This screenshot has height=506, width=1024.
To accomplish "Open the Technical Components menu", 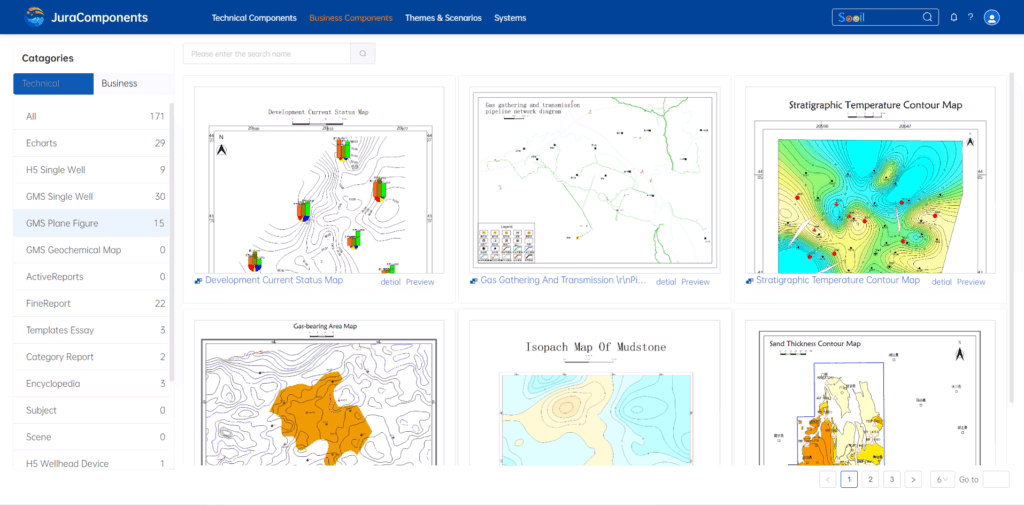I will tap(254, 18).
